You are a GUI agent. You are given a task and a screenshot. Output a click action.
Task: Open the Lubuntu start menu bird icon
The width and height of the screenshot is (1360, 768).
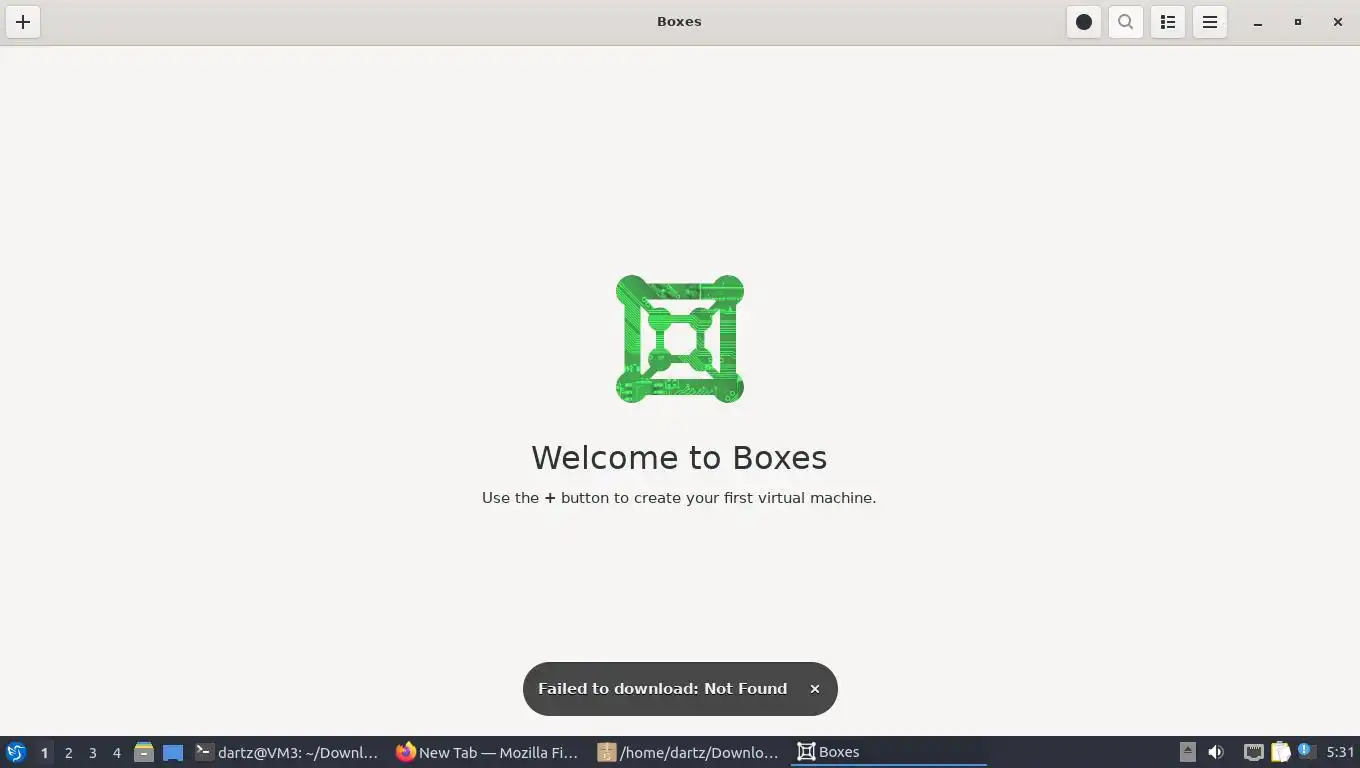tap(15, 752)
